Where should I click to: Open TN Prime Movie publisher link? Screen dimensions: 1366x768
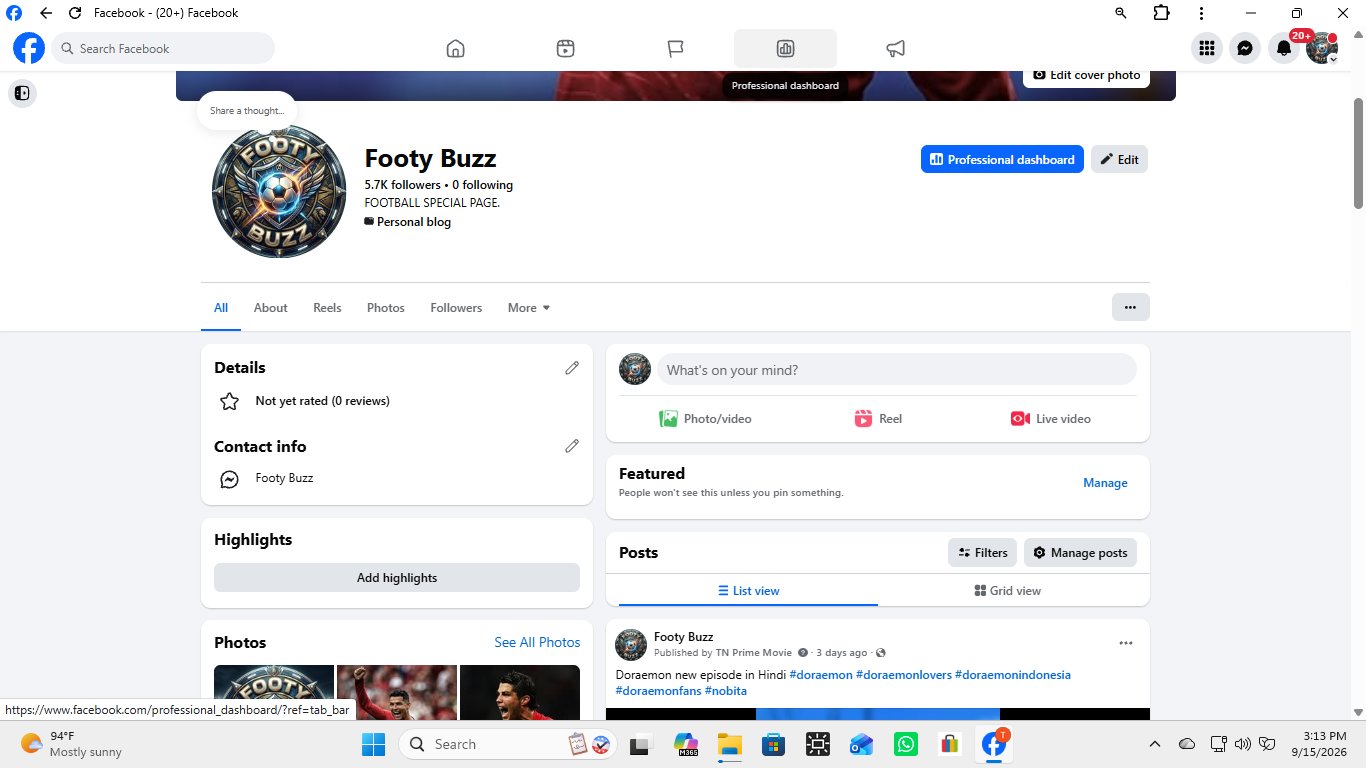pyautogui.click(x=753, y=653)
